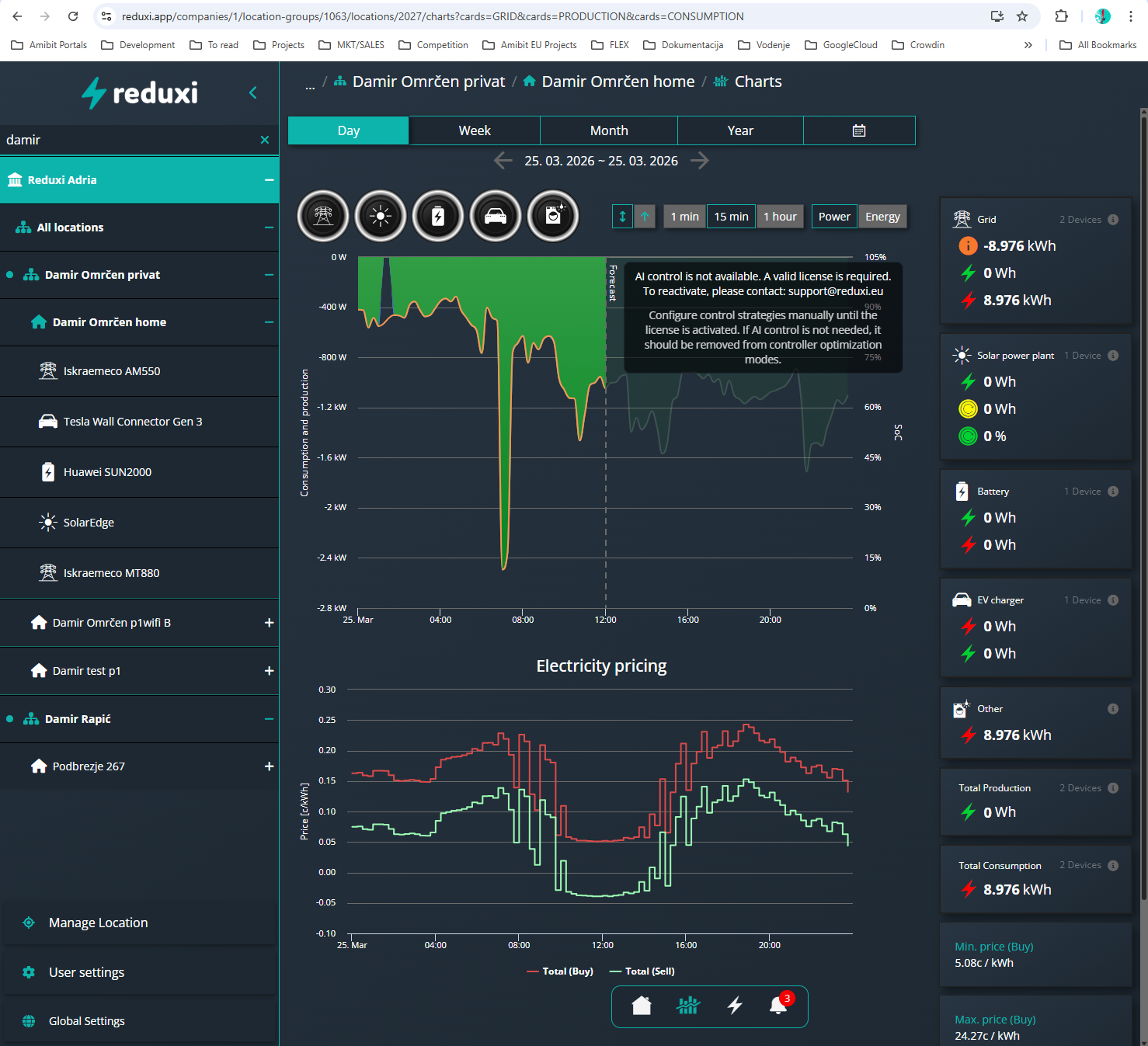This screenshot has height=1046, width=1148.
Task: Select 15 min resolution
Action: tap(732, 217)
